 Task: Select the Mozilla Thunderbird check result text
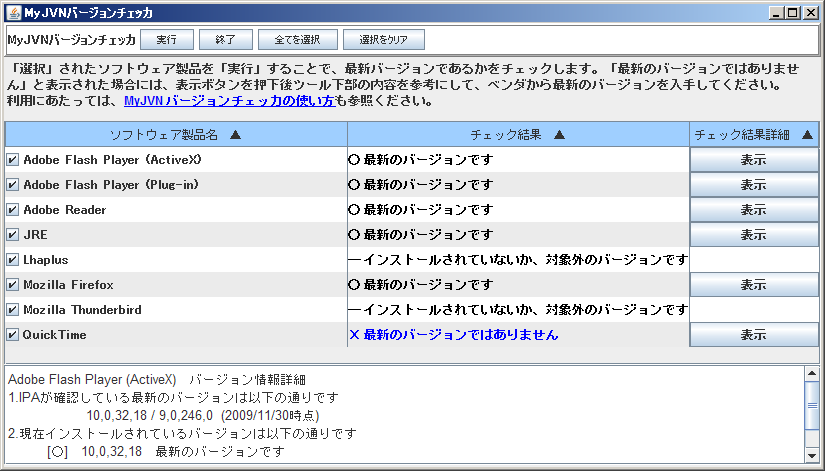[518, 309]
